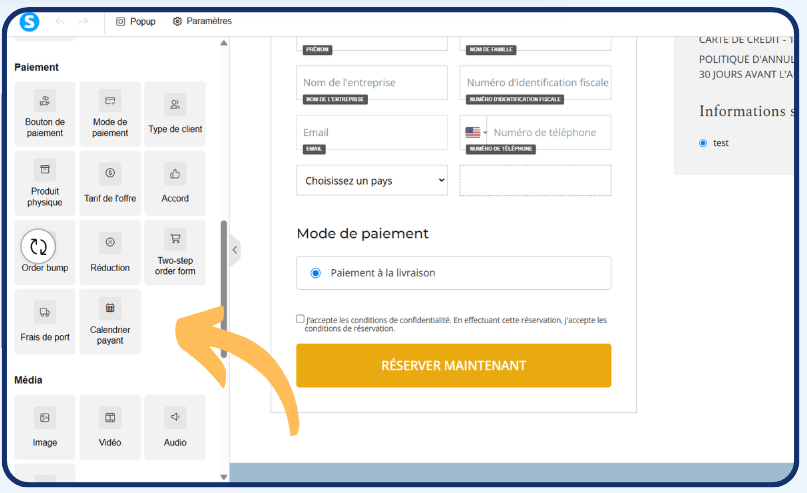Undo the last editor action
Image resolution: width=807 pixels, height=493 pixels.
[60, 22]
